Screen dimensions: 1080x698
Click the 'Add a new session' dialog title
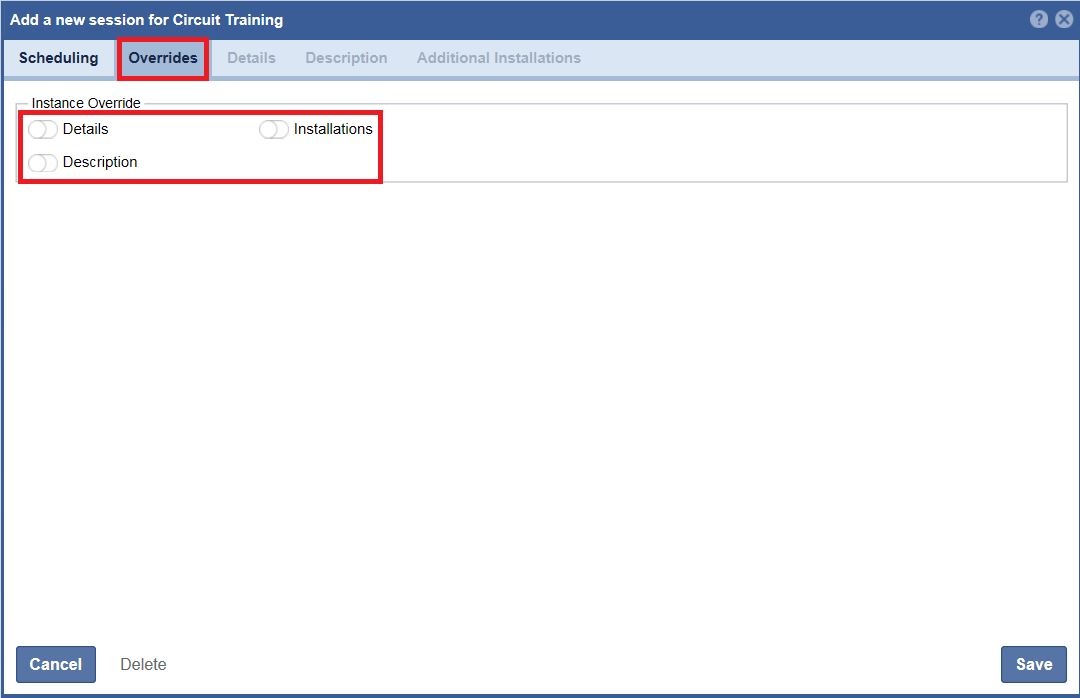tap(146, 20)
